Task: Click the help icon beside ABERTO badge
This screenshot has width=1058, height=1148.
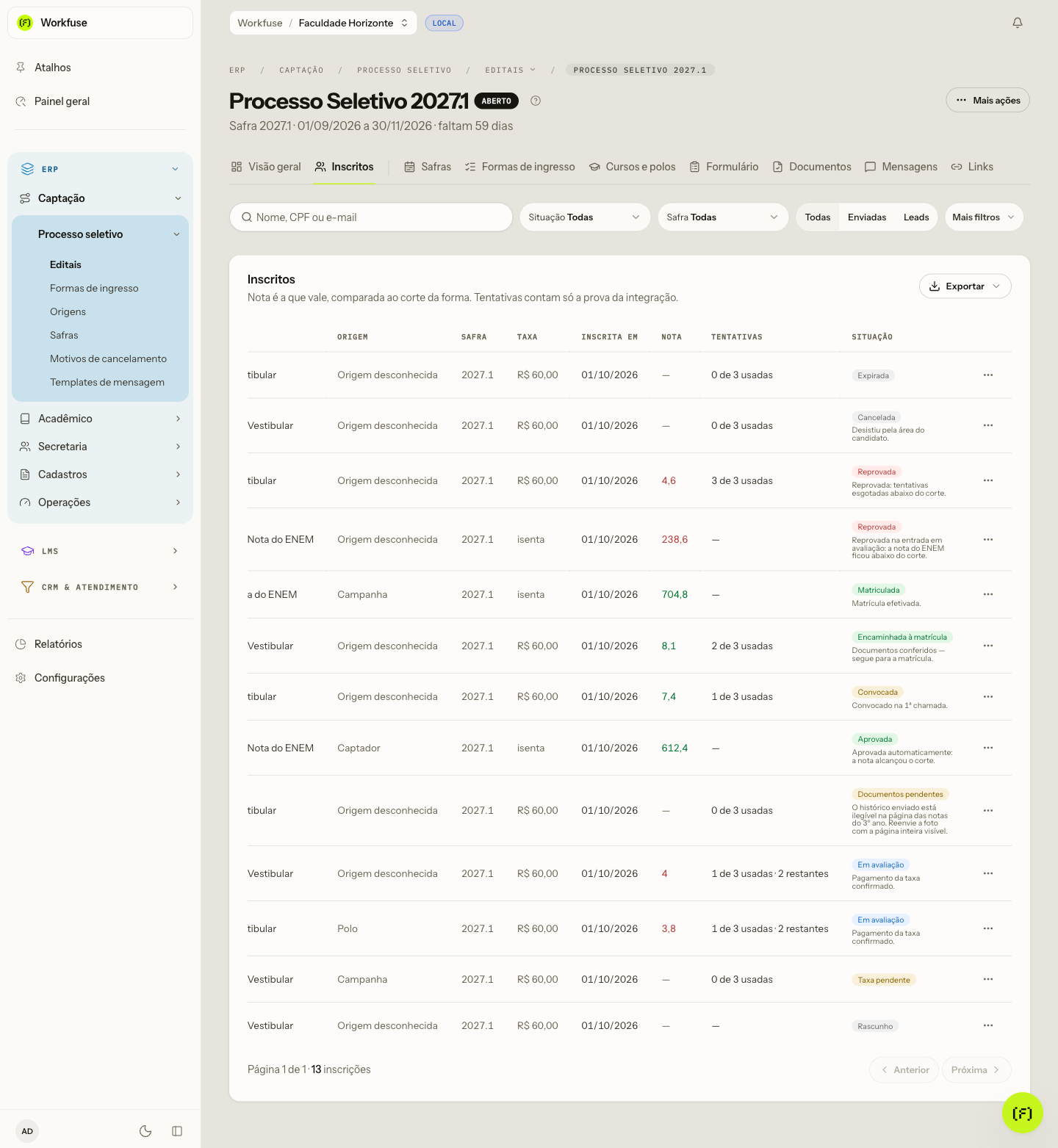Action: click(536, 101)
